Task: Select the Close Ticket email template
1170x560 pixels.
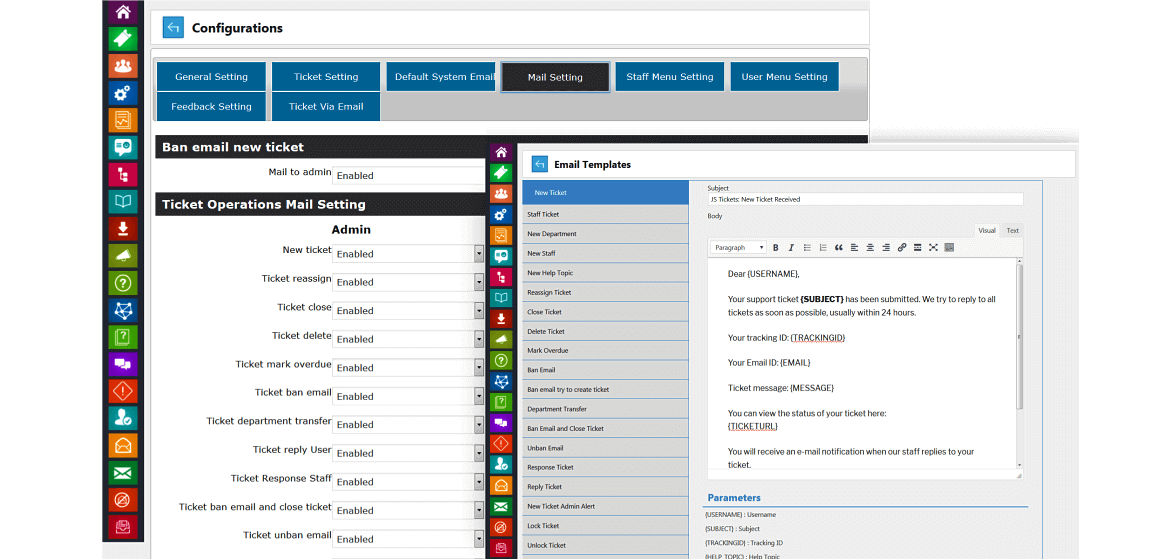Action: pyautogui.click(x=605, y=311)
